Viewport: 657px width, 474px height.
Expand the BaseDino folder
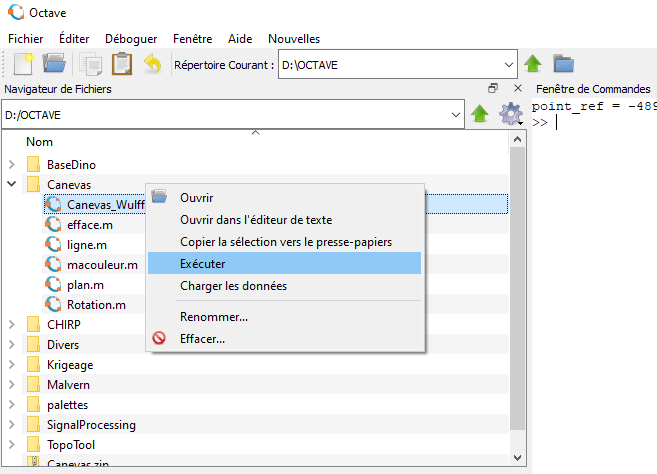pos(12,164)
